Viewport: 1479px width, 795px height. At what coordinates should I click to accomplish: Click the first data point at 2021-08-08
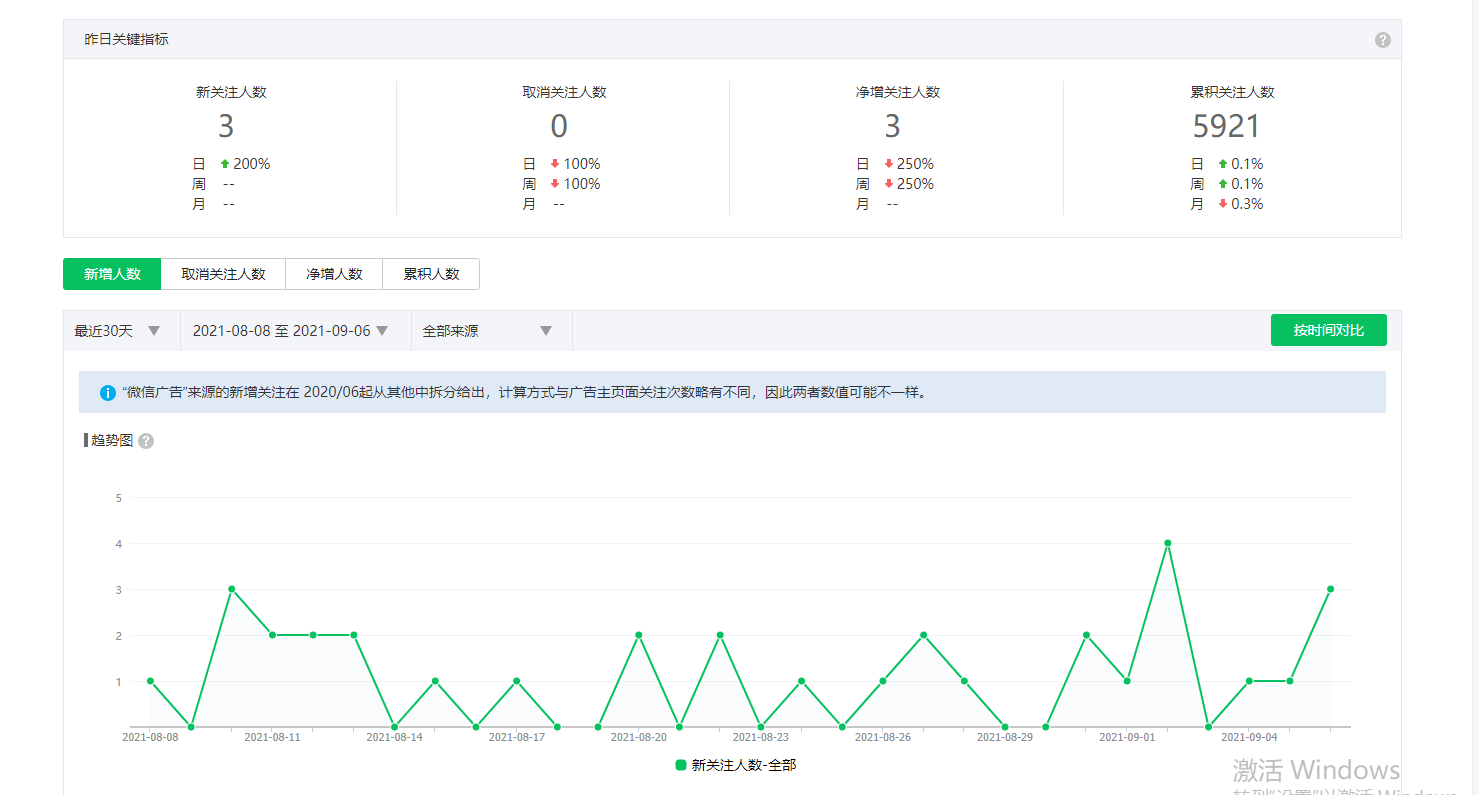pos(150,681)
